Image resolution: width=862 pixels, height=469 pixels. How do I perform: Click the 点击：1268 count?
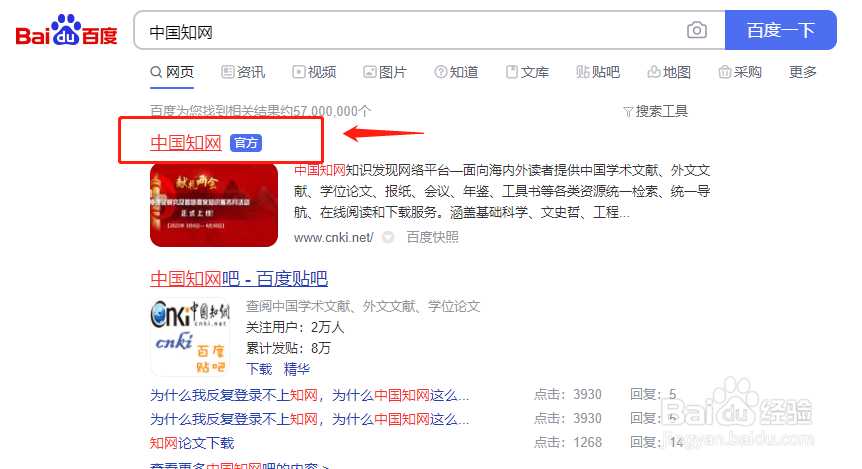coord(568,443)
